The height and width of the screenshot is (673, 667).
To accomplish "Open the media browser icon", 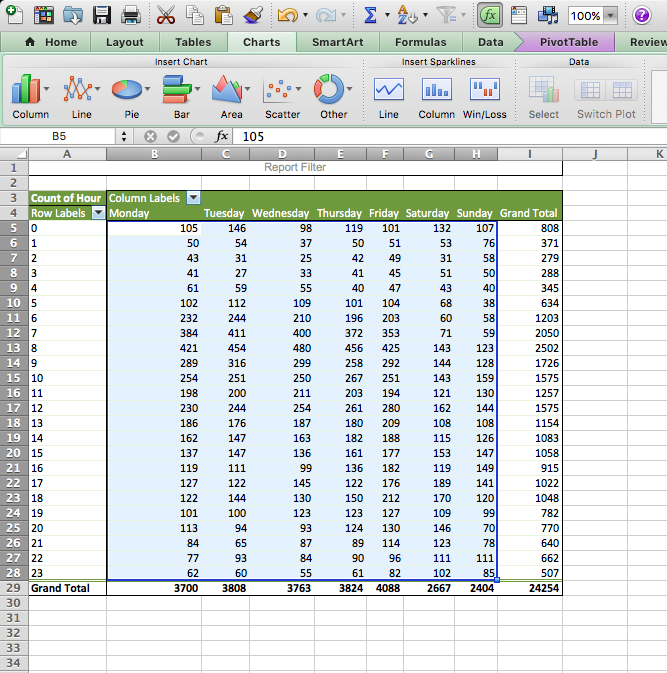I will (x=548, y=15).
